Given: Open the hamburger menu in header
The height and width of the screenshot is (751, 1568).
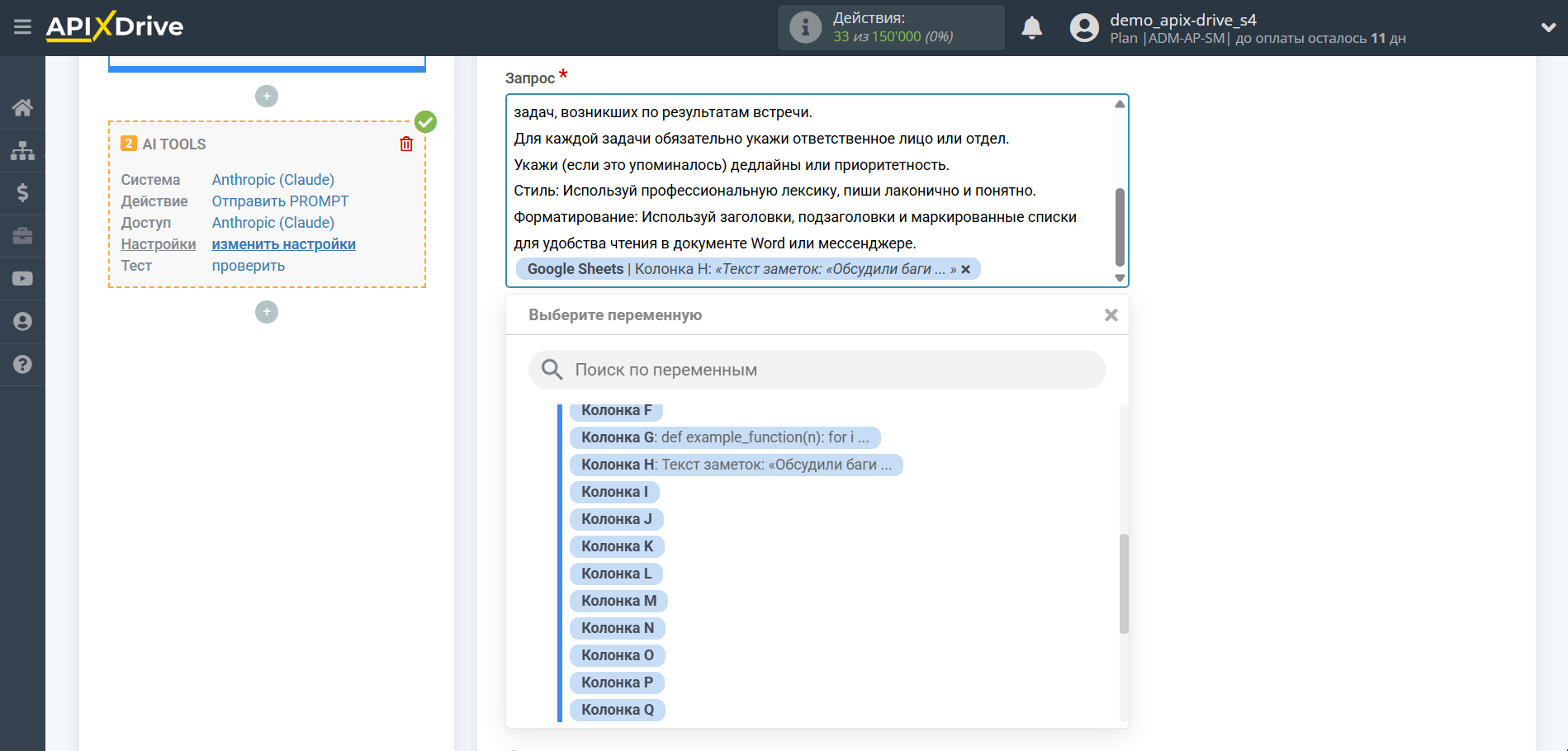Looking at the screenshot, I should pyautogui.click(x=22, y=27).
